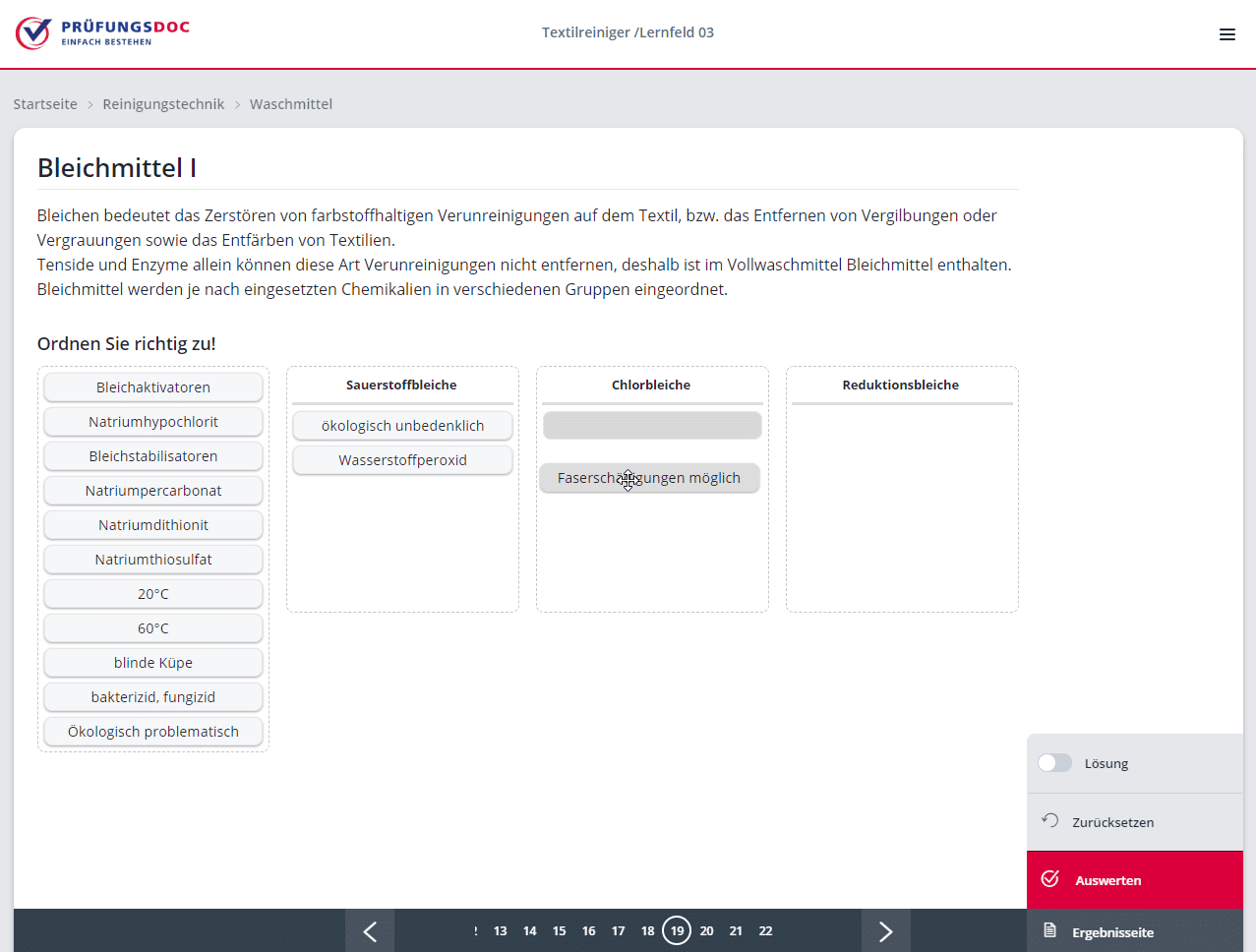Pick the blinde Küpe item
This screenshot has width=1256, height=952.
tap(153, 663)
